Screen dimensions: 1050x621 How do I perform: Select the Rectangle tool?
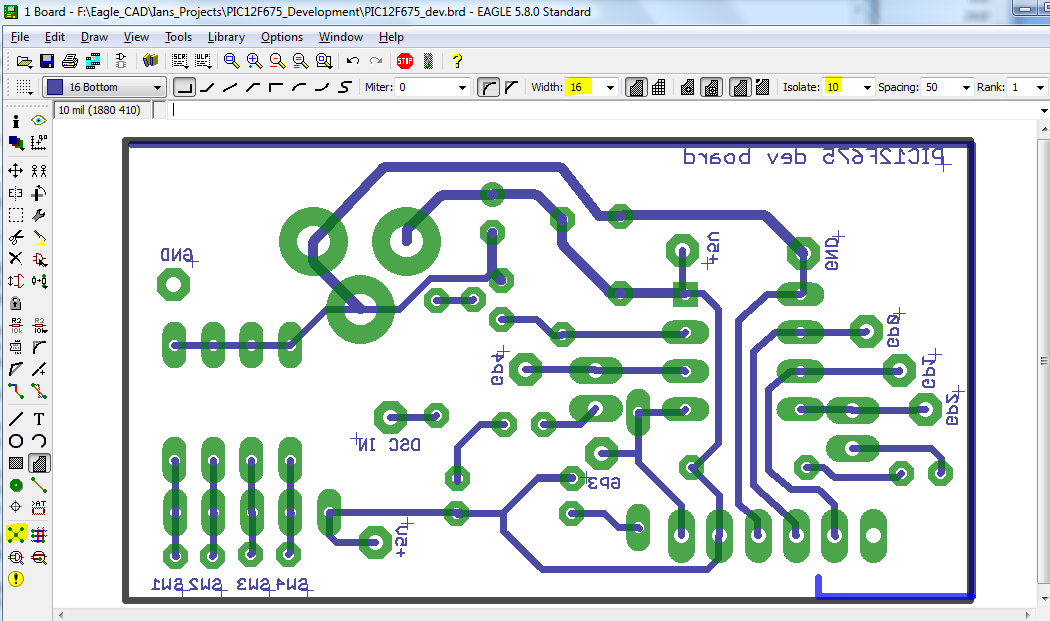16,463
